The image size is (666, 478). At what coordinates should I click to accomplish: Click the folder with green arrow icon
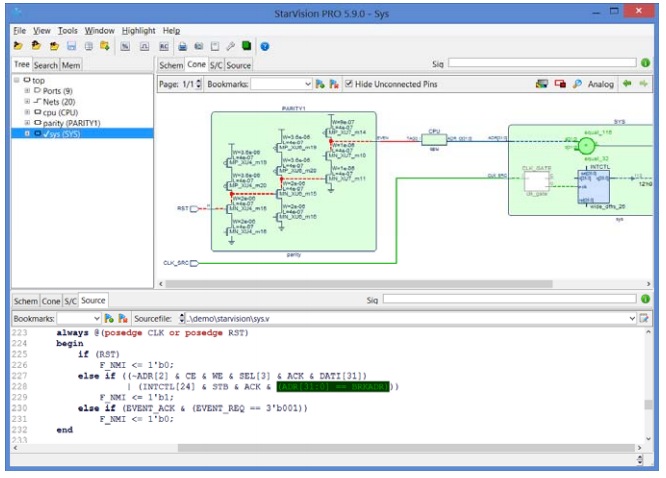click(105, 46)
